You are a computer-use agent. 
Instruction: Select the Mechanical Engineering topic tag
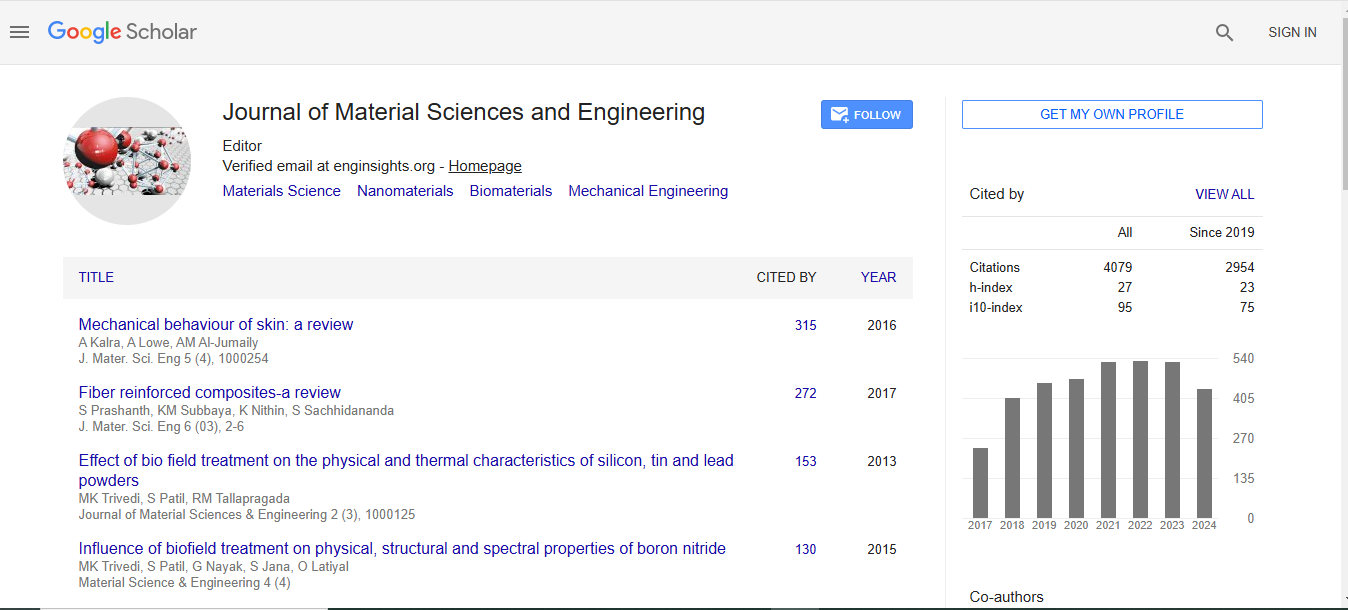click(648, 191)
